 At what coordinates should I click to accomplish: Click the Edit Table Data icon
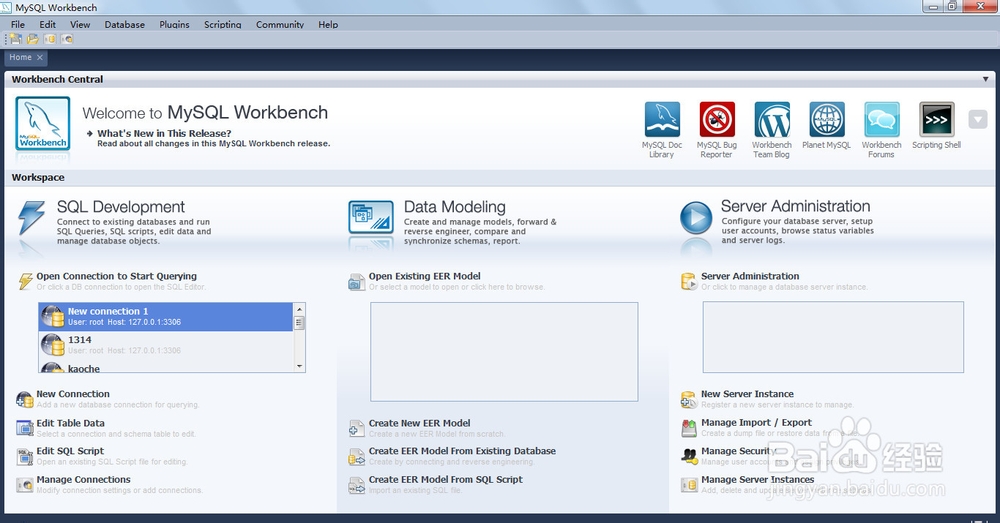coord(25,428)
